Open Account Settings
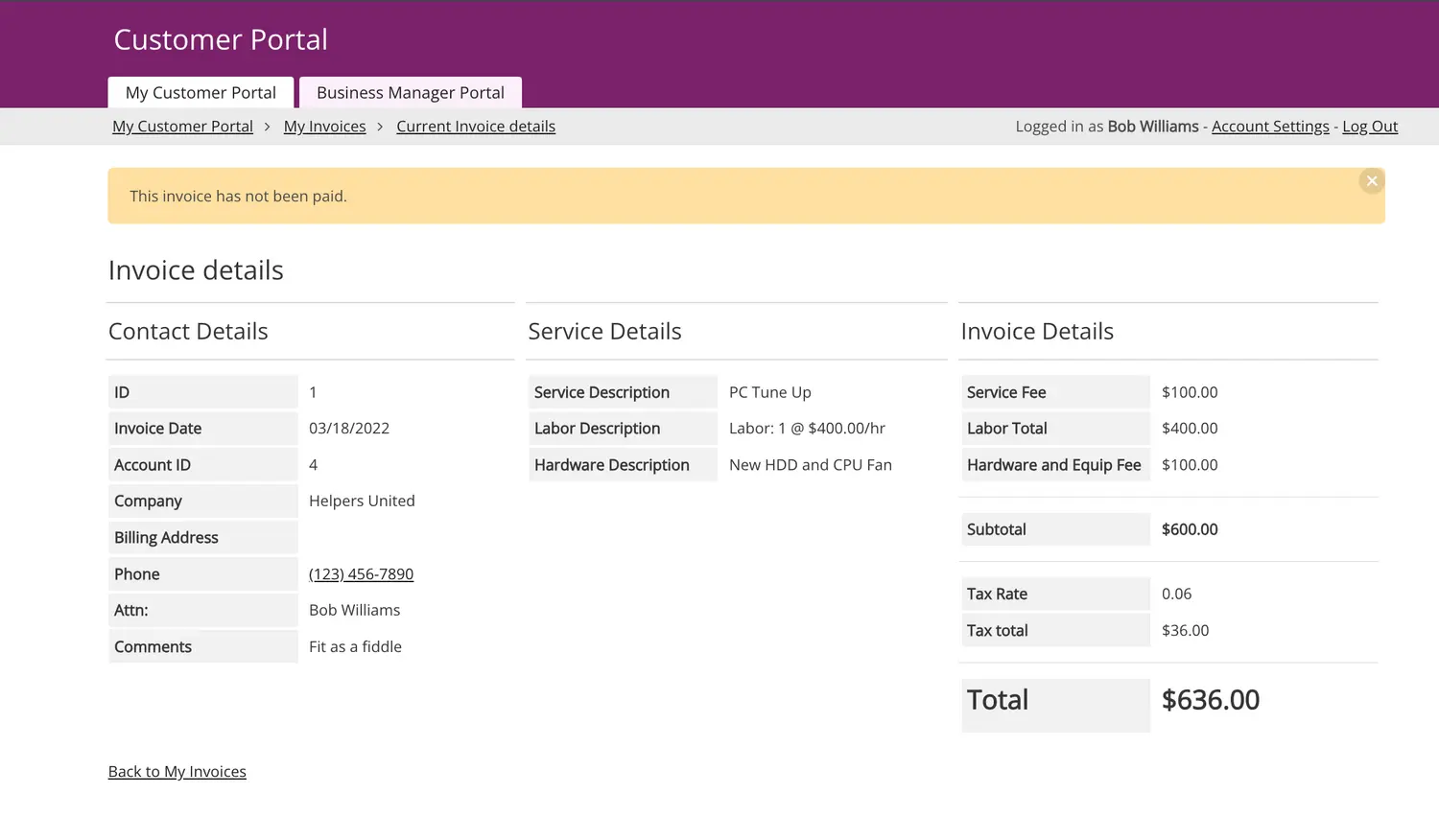Screen dimensions: 1439x840 tap(1270, 127)
